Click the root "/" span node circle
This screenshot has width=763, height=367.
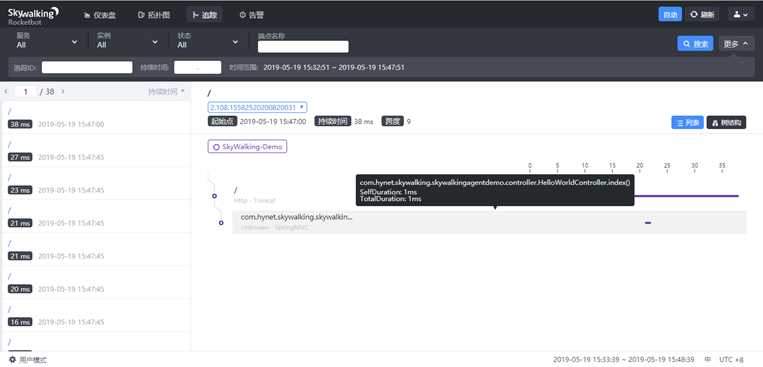pyautogui.click(x=214, y=196)
